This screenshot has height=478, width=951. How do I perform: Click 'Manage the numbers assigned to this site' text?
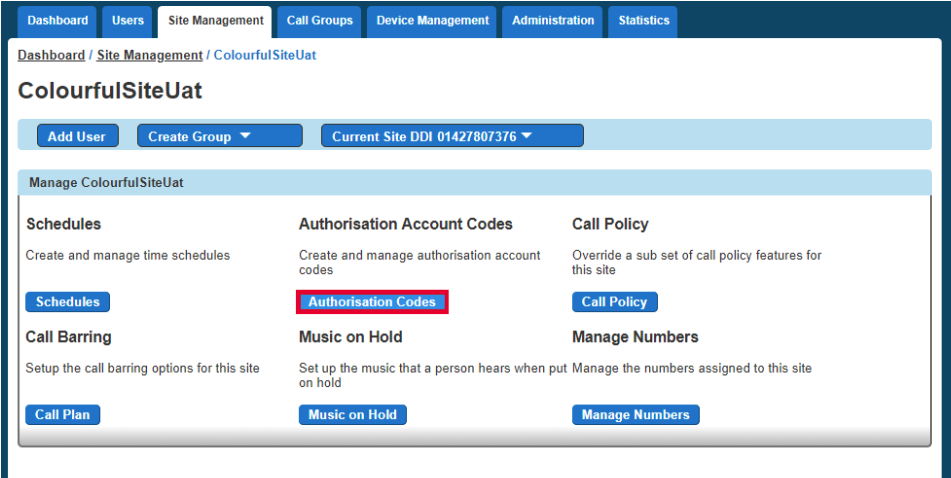point(692,368)
